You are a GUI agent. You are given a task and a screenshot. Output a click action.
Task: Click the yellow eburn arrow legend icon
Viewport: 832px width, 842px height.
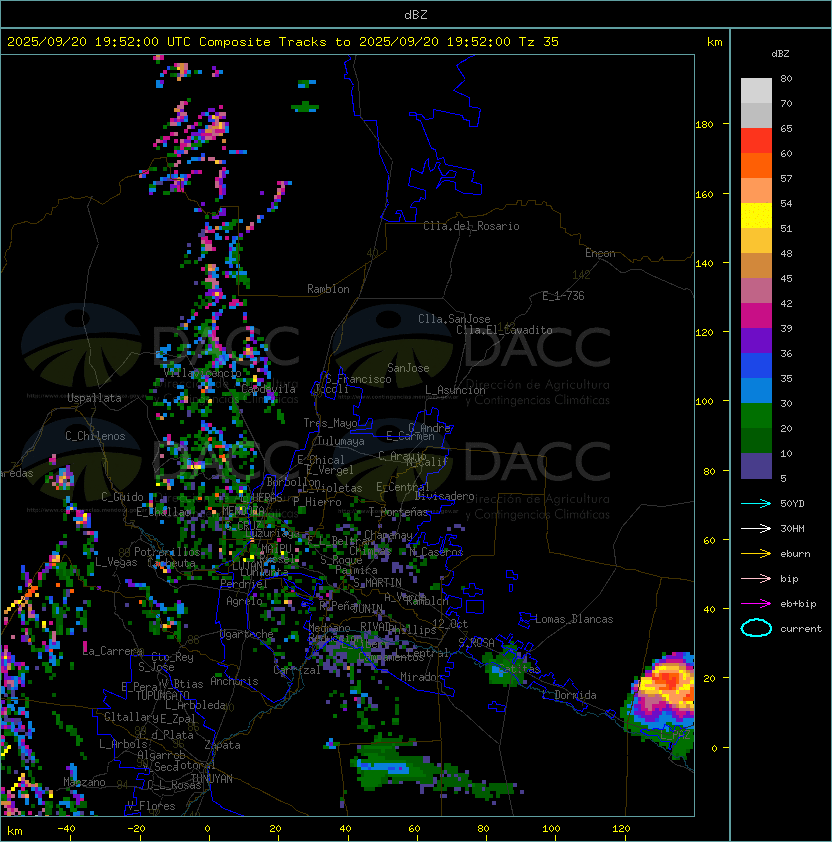click(x=756, y=554)
